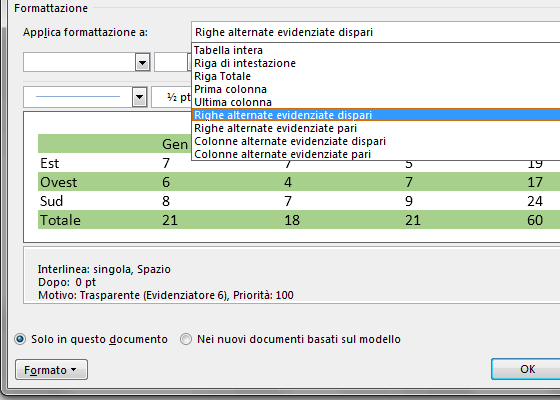
Task: Click the Ovest row in table preview
Action: coord(299,182)
